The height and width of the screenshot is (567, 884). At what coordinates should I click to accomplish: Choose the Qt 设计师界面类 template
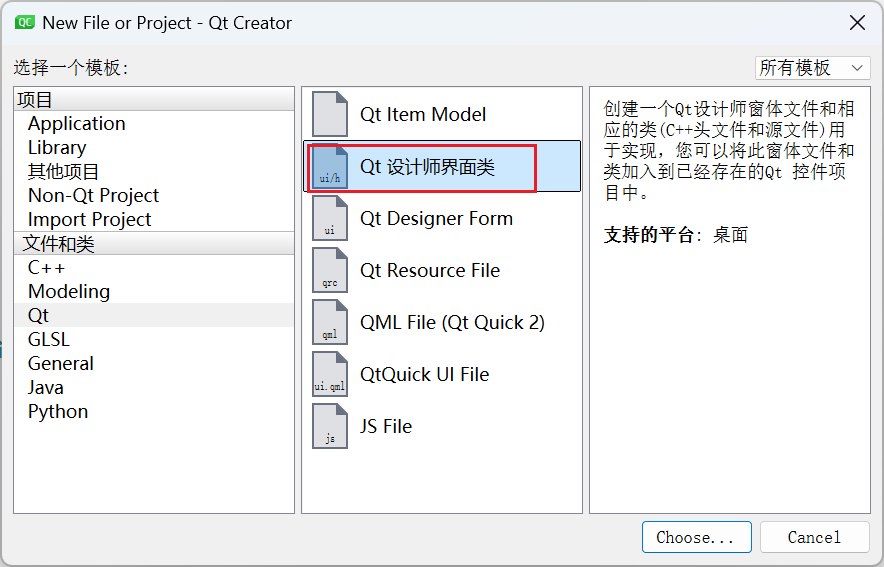[442, 166]
